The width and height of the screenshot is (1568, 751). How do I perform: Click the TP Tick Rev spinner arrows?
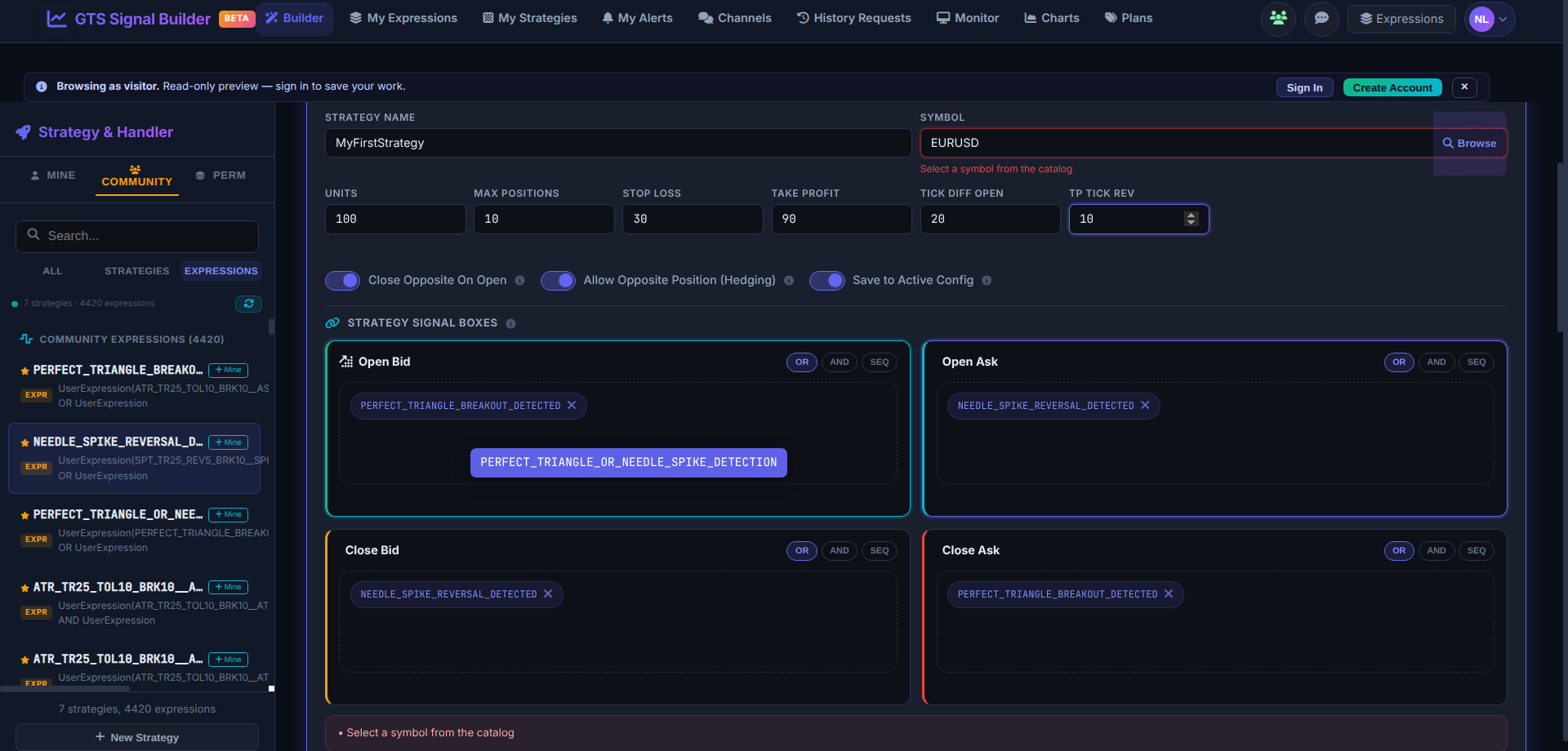[1191, 219]
